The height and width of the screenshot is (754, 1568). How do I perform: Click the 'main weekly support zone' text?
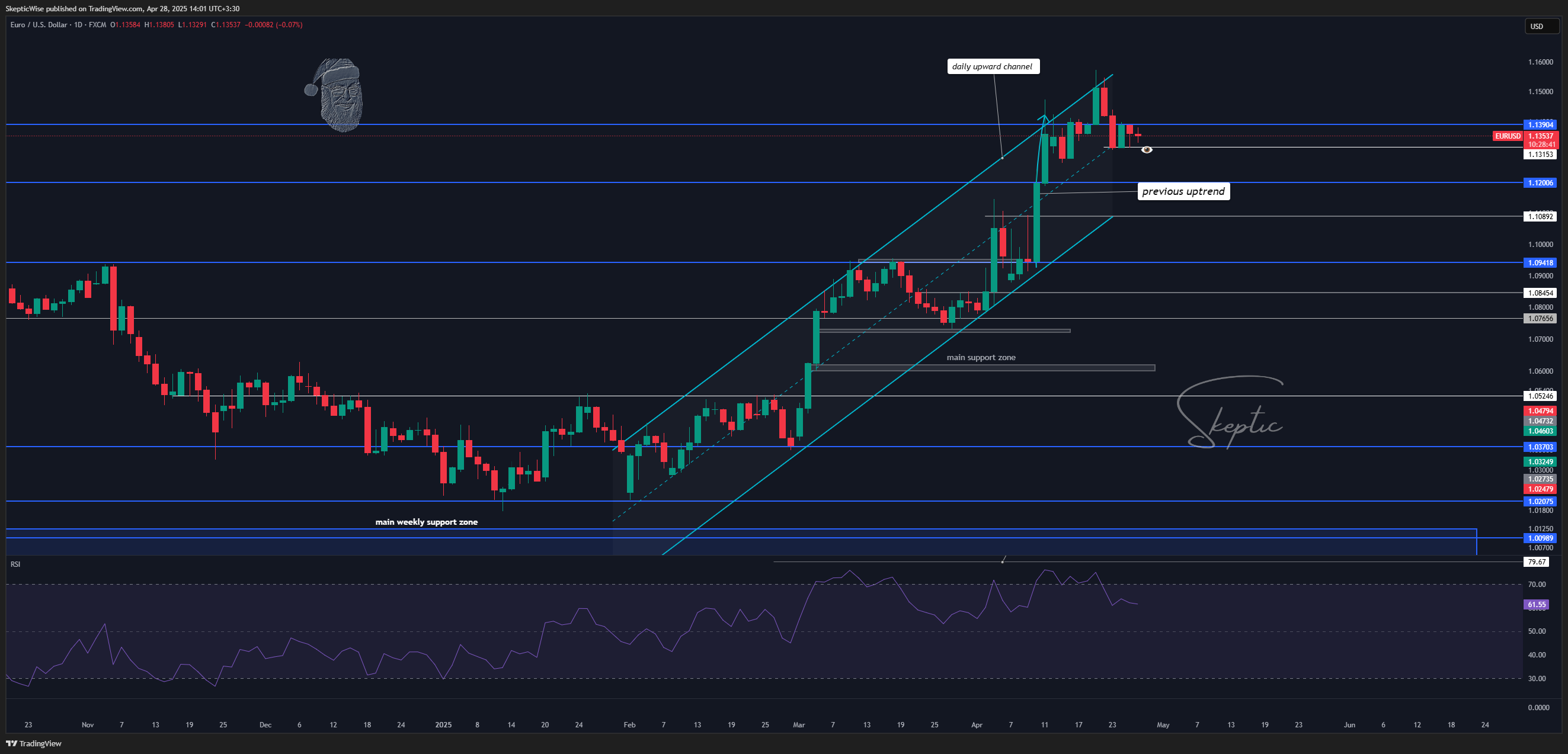426,522
